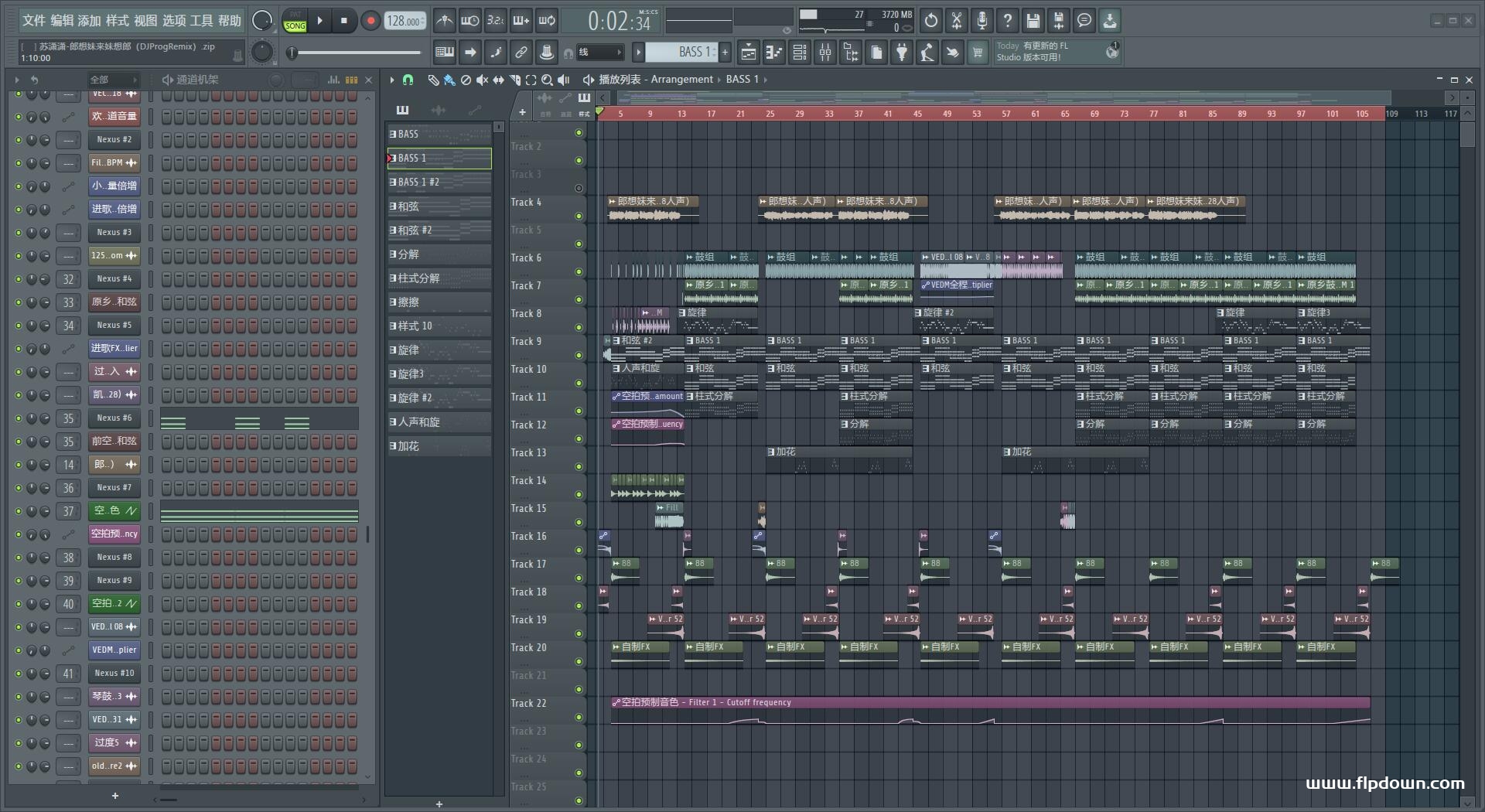Viewport: 1485px width, 812px height.
Task: Select the playlist paint brush tool
Action: coord(449,80)
